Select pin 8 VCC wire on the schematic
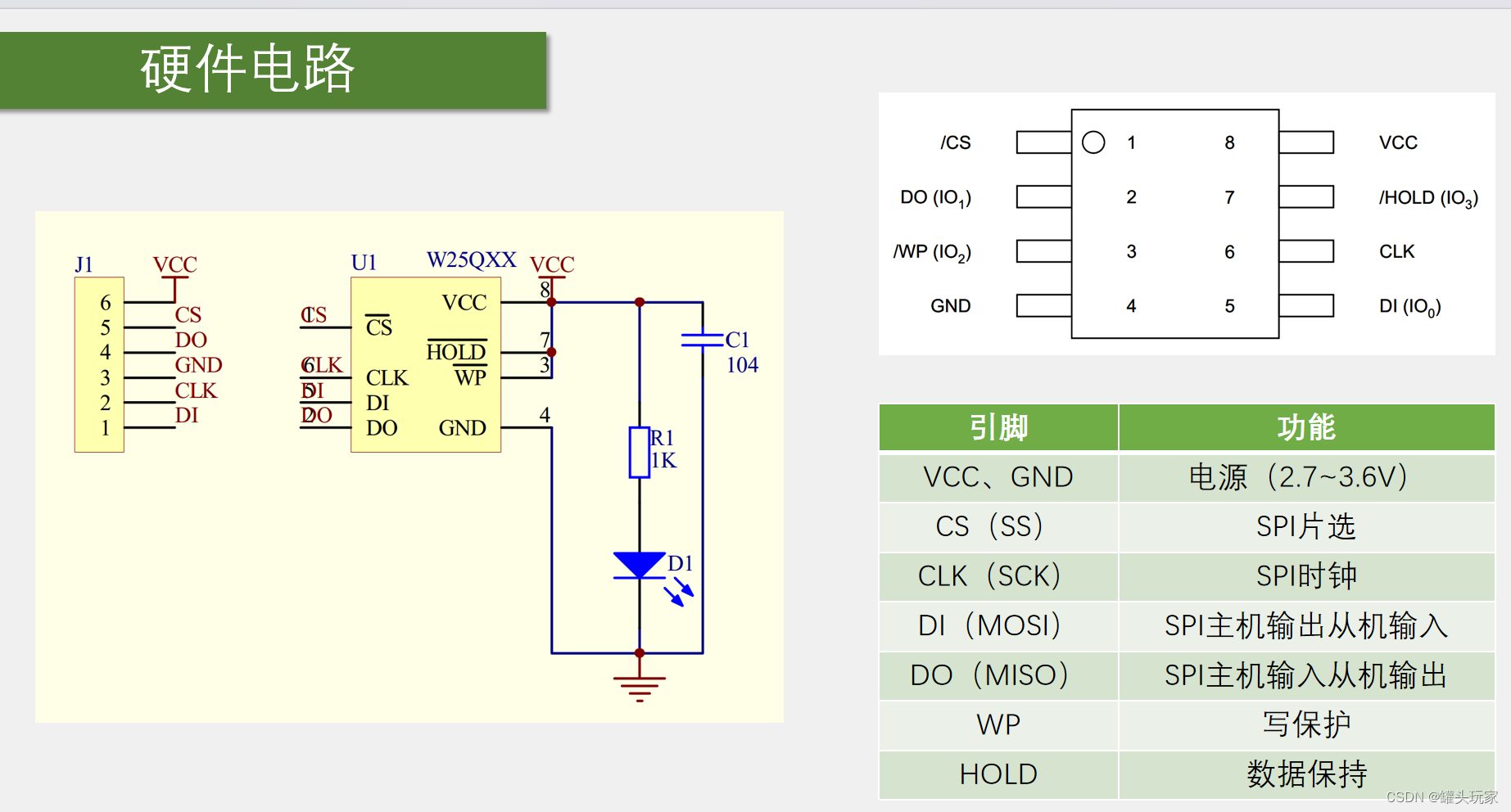1511x812 pixels. tap(524, 301)
